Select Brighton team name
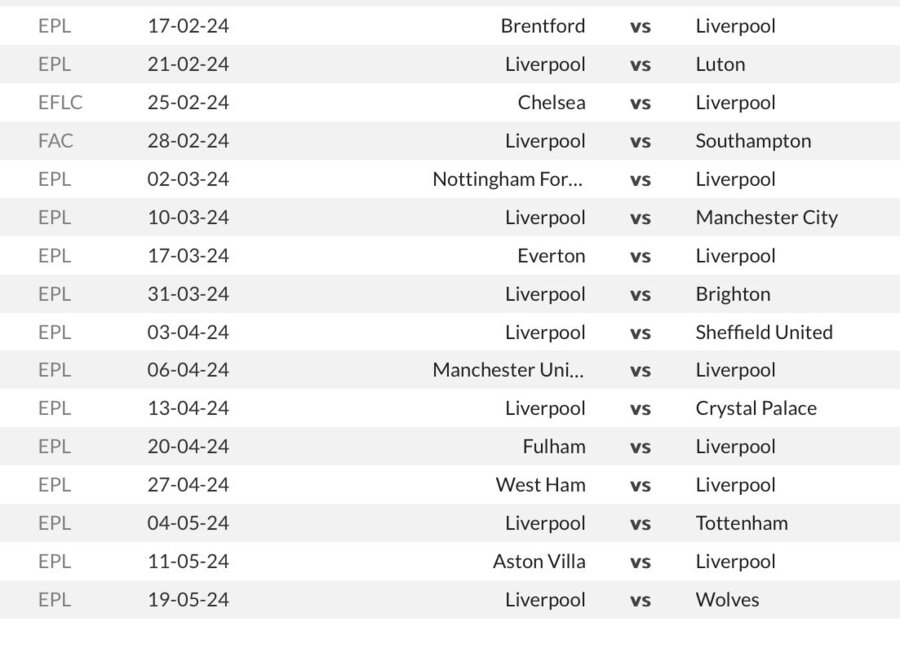 coord(733,294)
